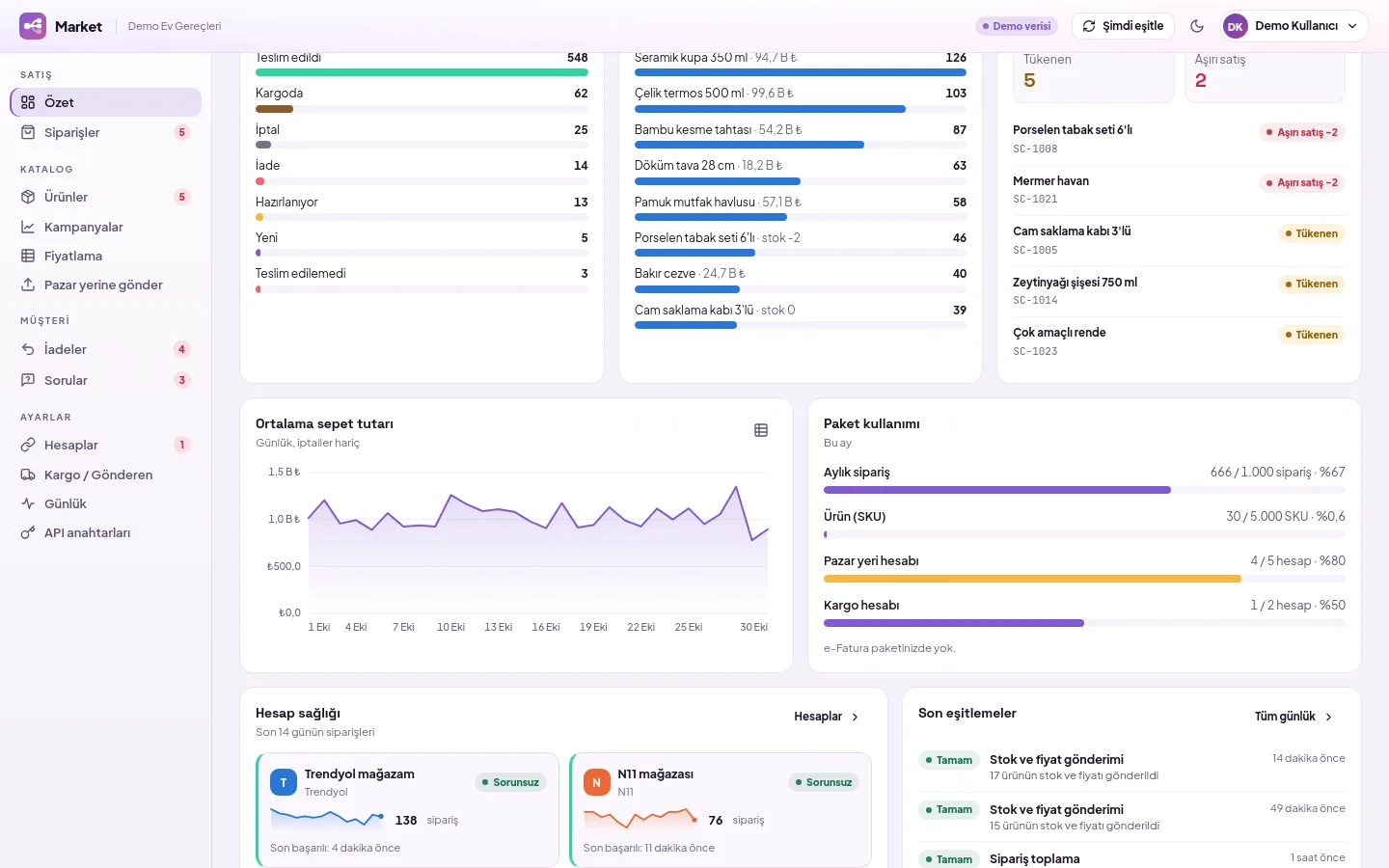Click the Demo verisi badge
1389x868 pixels.
(x=1017, y=26)
